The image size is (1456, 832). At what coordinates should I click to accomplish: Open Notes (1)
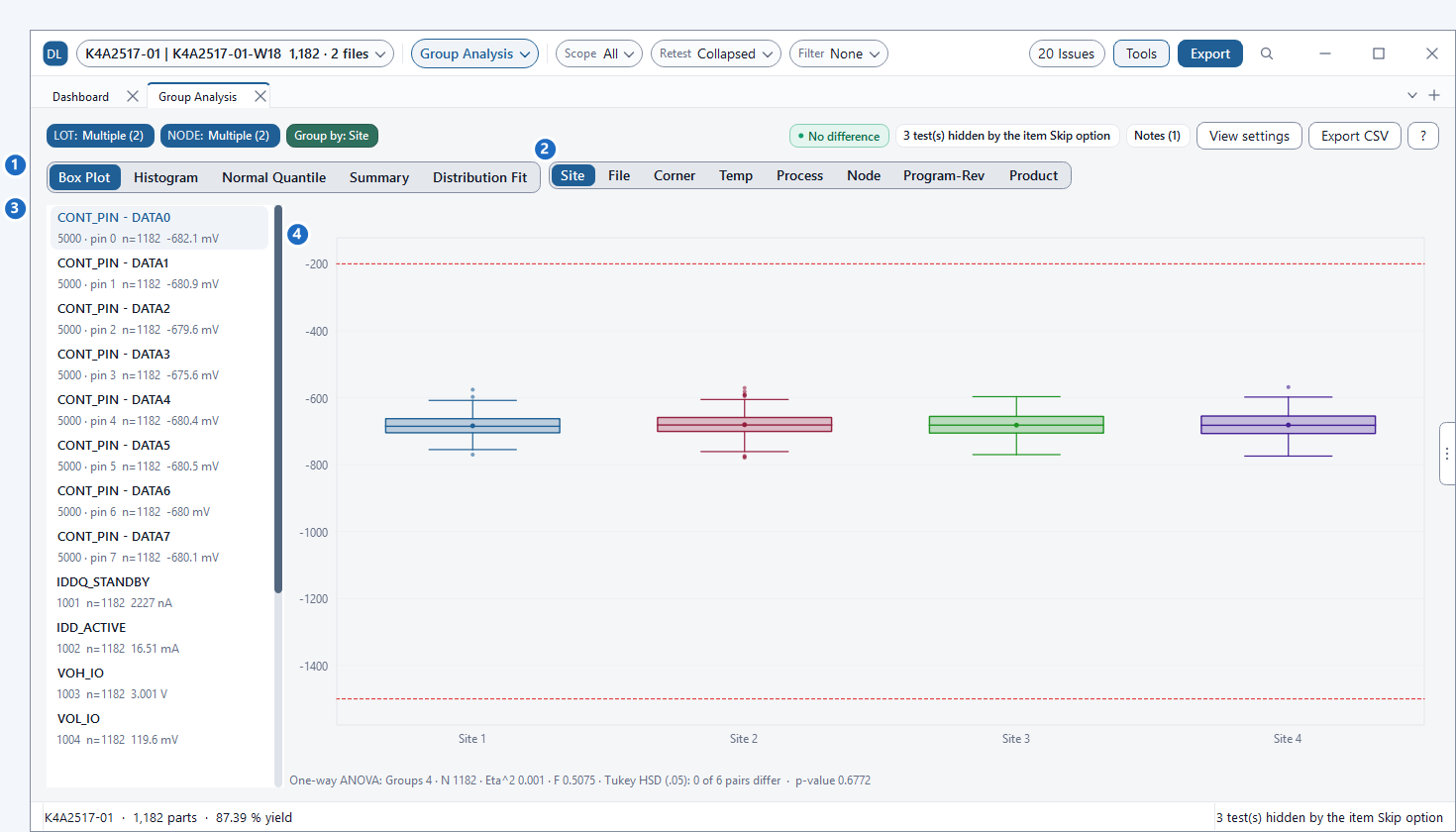tap(1157, 136)
